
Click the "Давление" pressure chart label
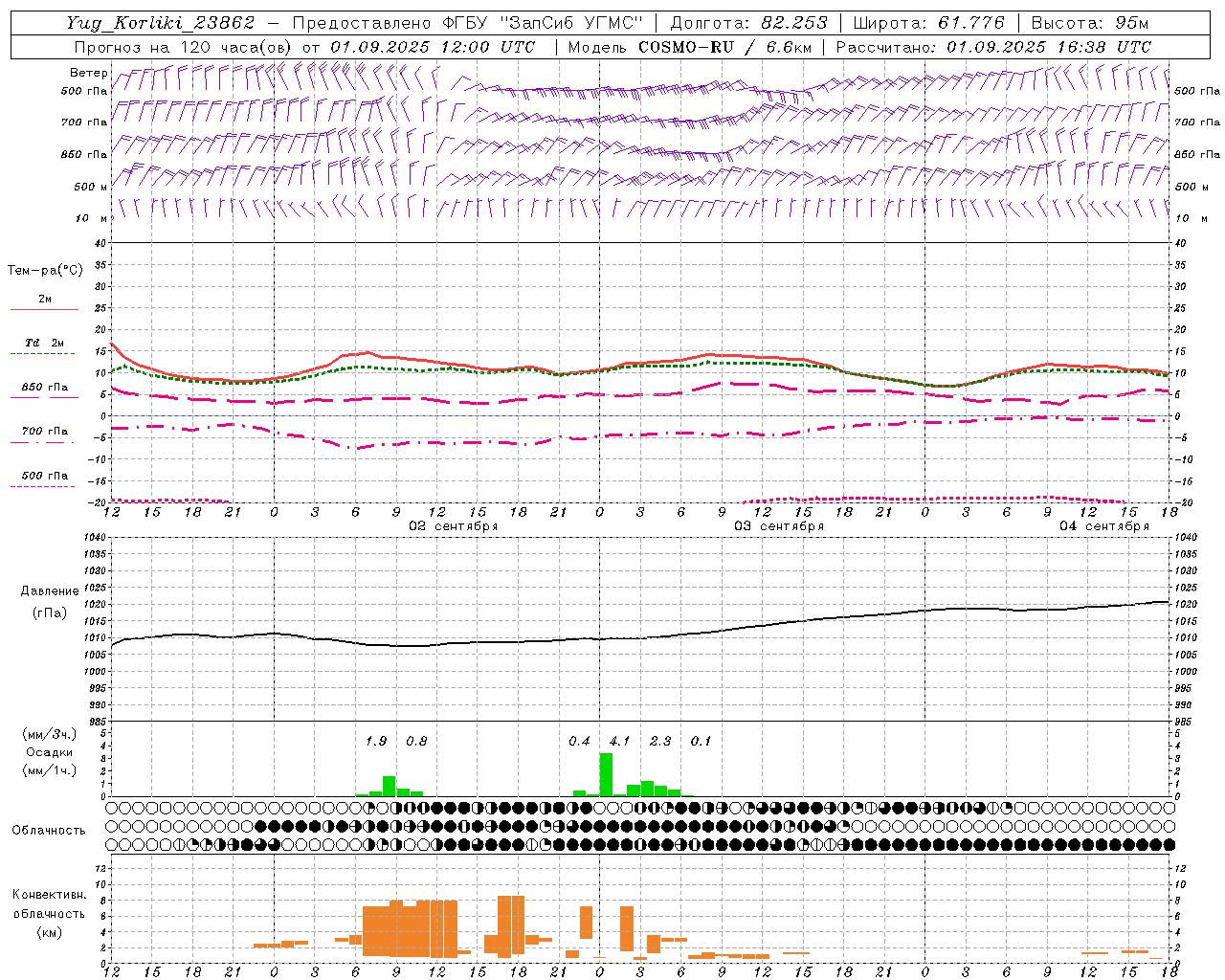(x=50, y=591)
